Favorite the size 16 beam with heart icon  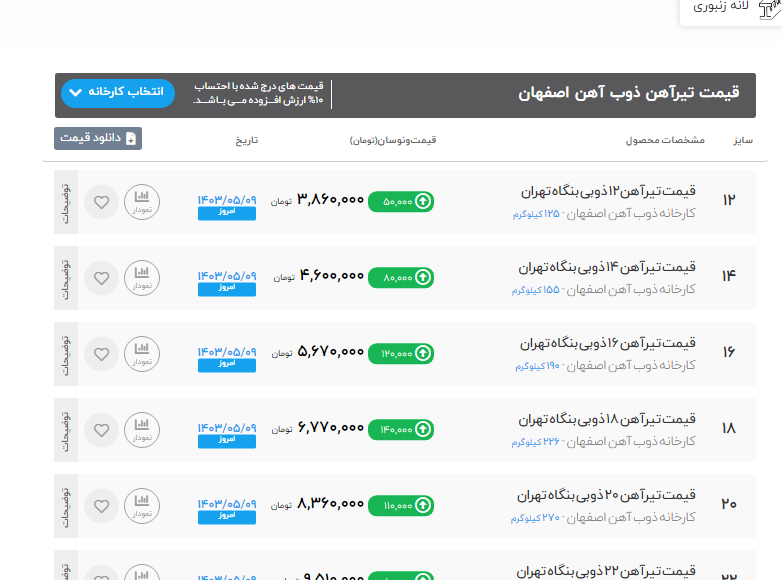point(101,353)
